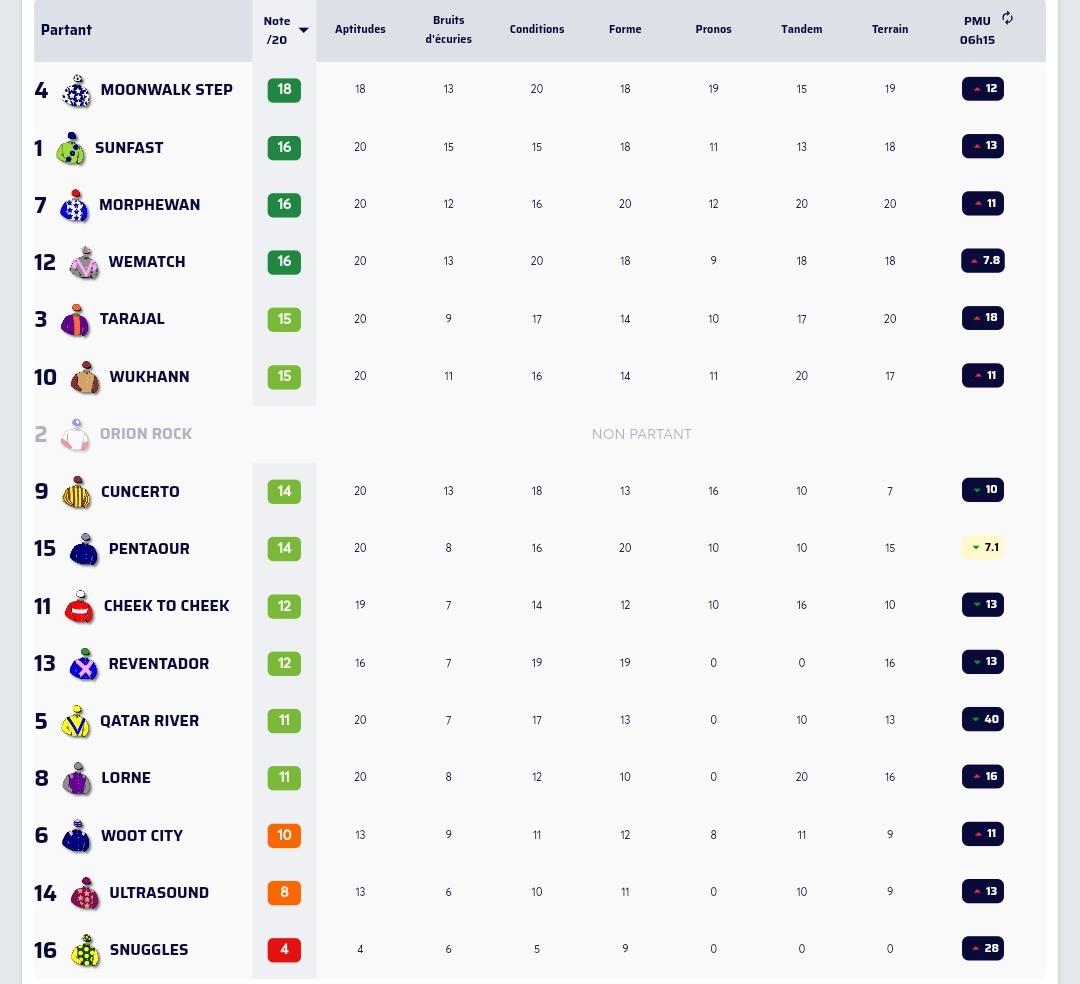Click Reventador's blue crossed silks icon
Screen dimensions: 1080x984
pos(84,664)
